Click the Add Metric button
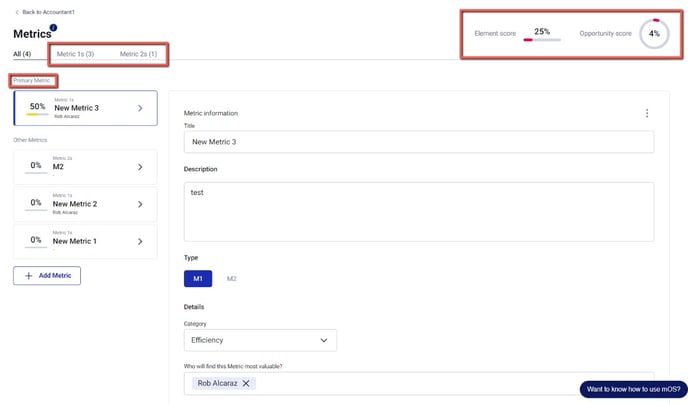The width and height of the screenshot is (688, 404). pyautogui.click(x=47, y=275)
